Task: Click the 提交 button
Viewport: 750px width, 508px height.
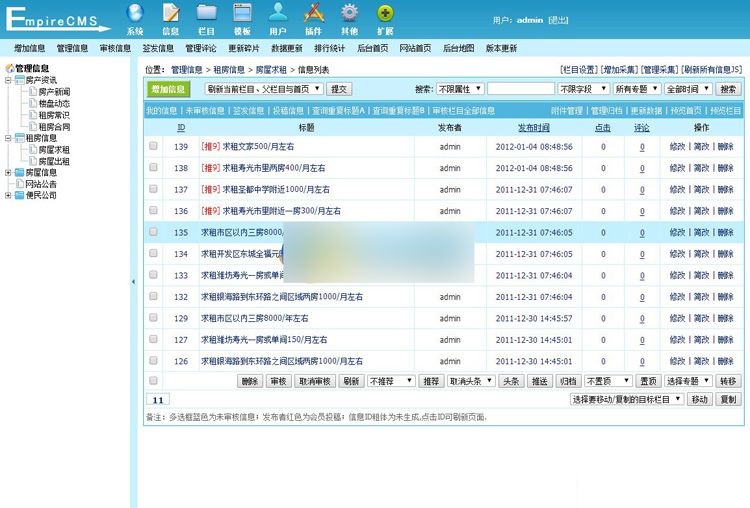Action: (339, 89)
